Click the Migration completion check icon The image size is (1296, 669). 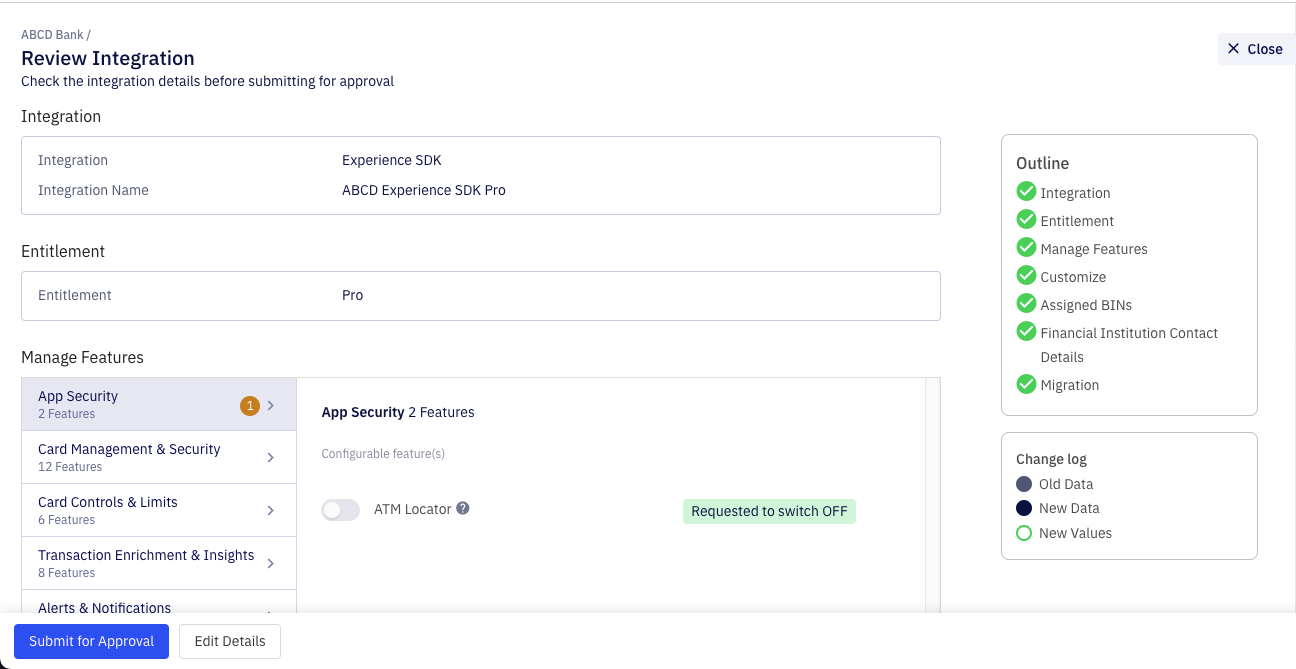point(1026,384)
